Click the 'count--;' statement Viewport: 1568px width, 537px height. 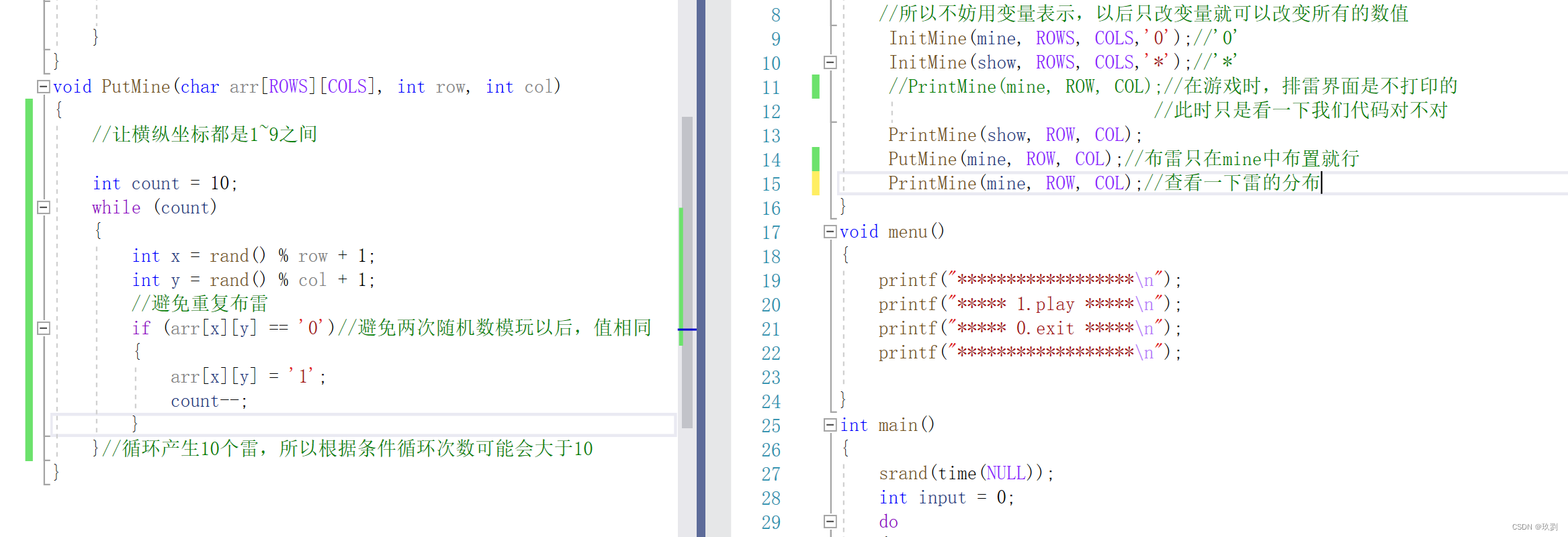[209, 401]
